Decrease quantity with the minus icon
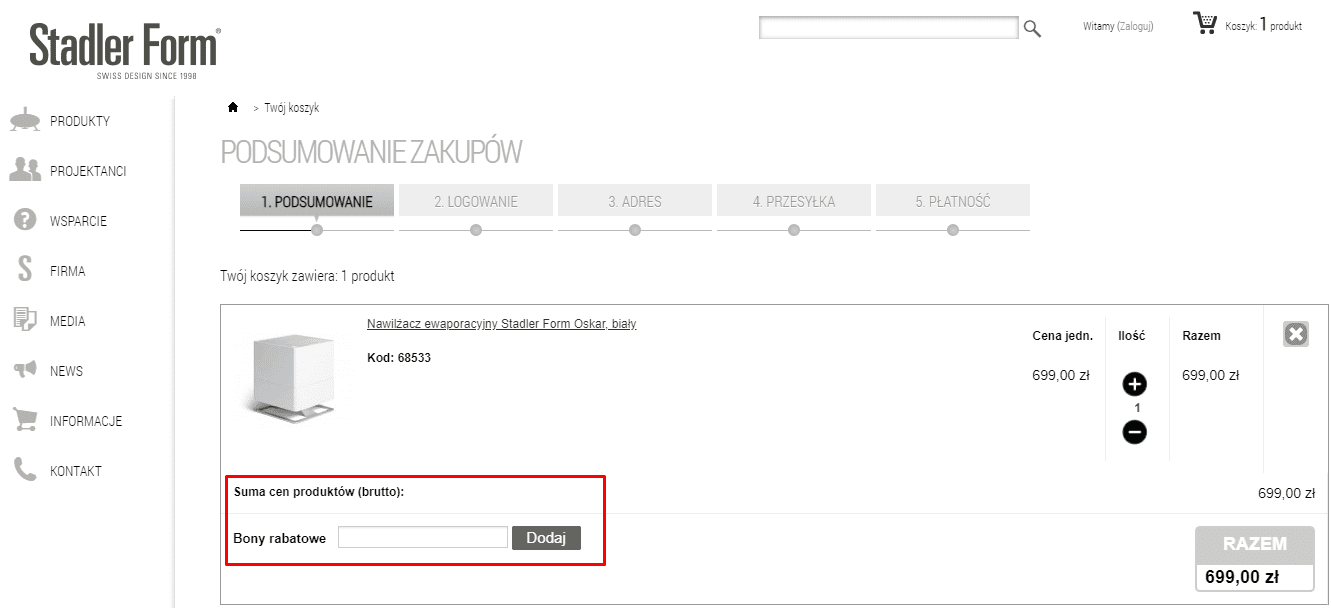Screen dimensions: 1331x608 1134,432
